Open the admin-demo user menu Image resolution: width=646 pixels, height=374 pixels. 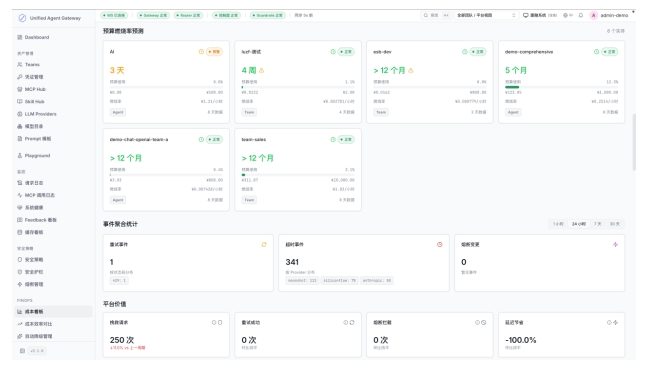point(610,15)
